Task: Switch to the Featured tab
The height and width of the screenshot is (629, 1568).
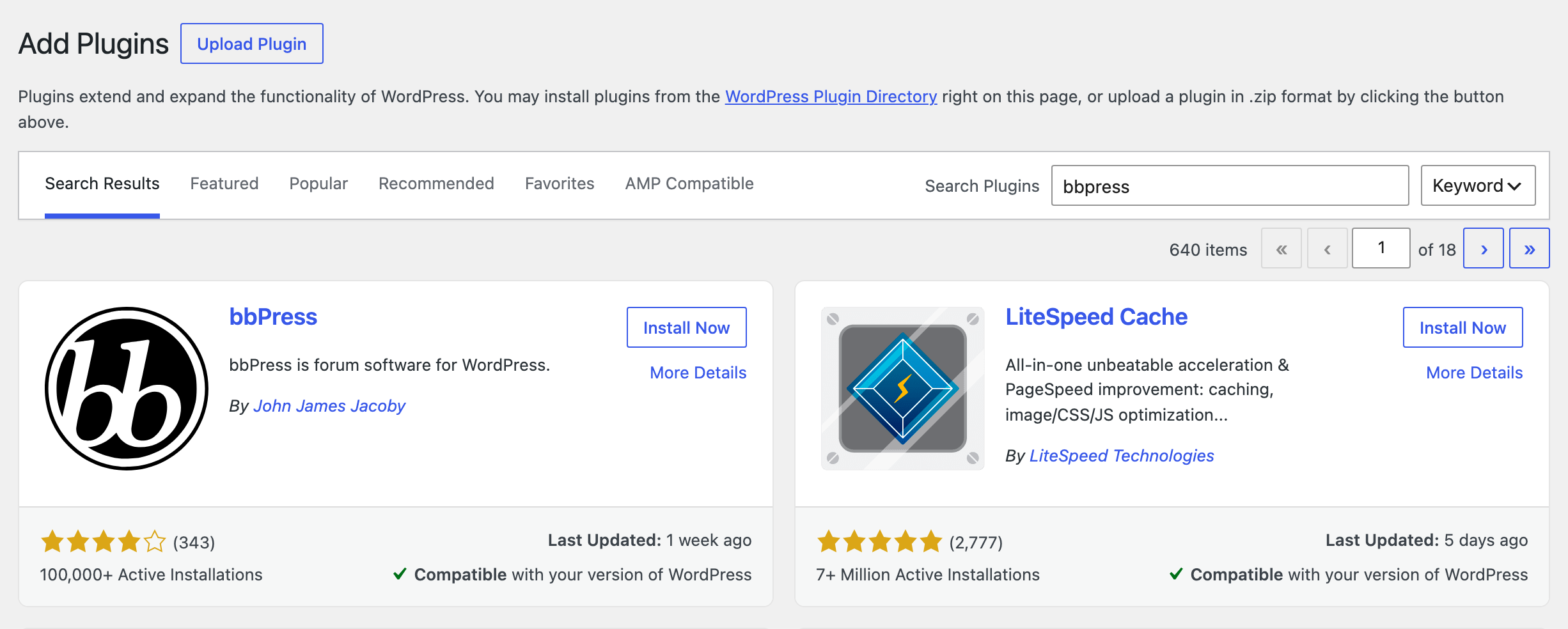Action: (224, 184)
